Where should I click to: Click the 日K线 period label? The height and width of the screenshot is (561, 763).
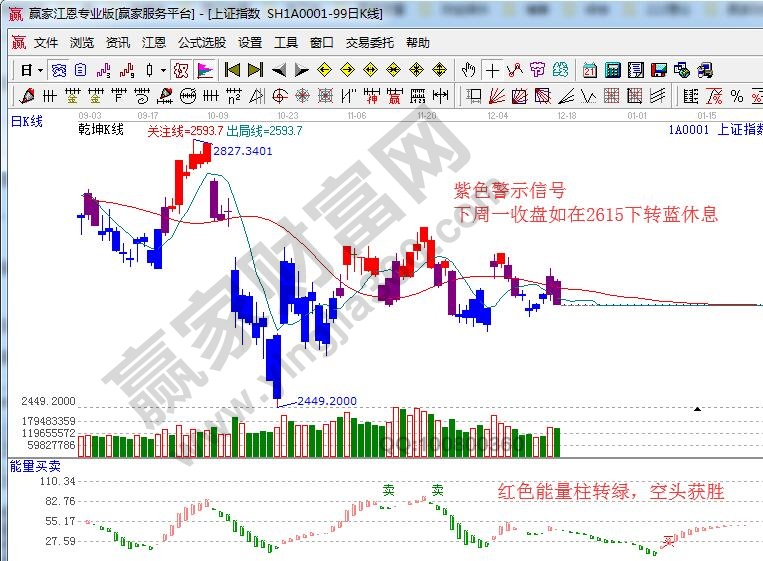(27, 121)
